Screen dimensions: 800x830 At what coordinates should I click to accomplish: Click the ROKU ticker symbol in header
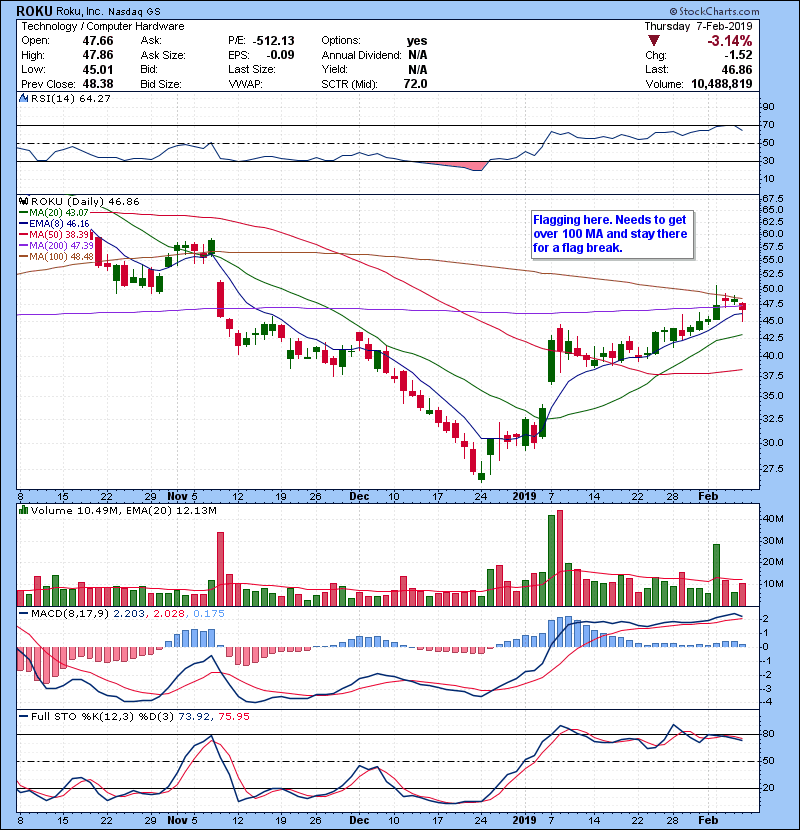(x=34, y=11)
